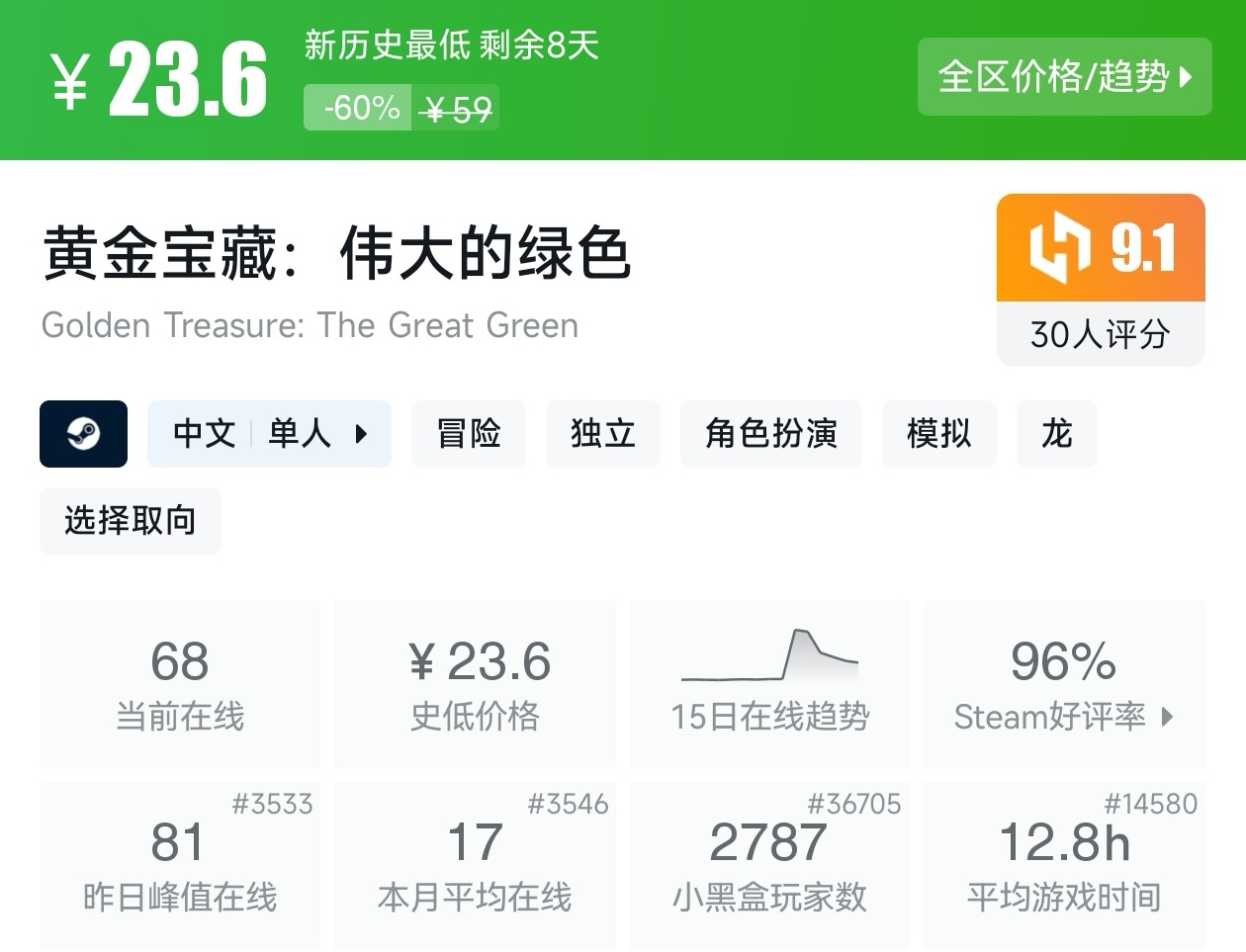
Task: Click 新历史最低 剩余8天 notice
Action: (452, 44)
